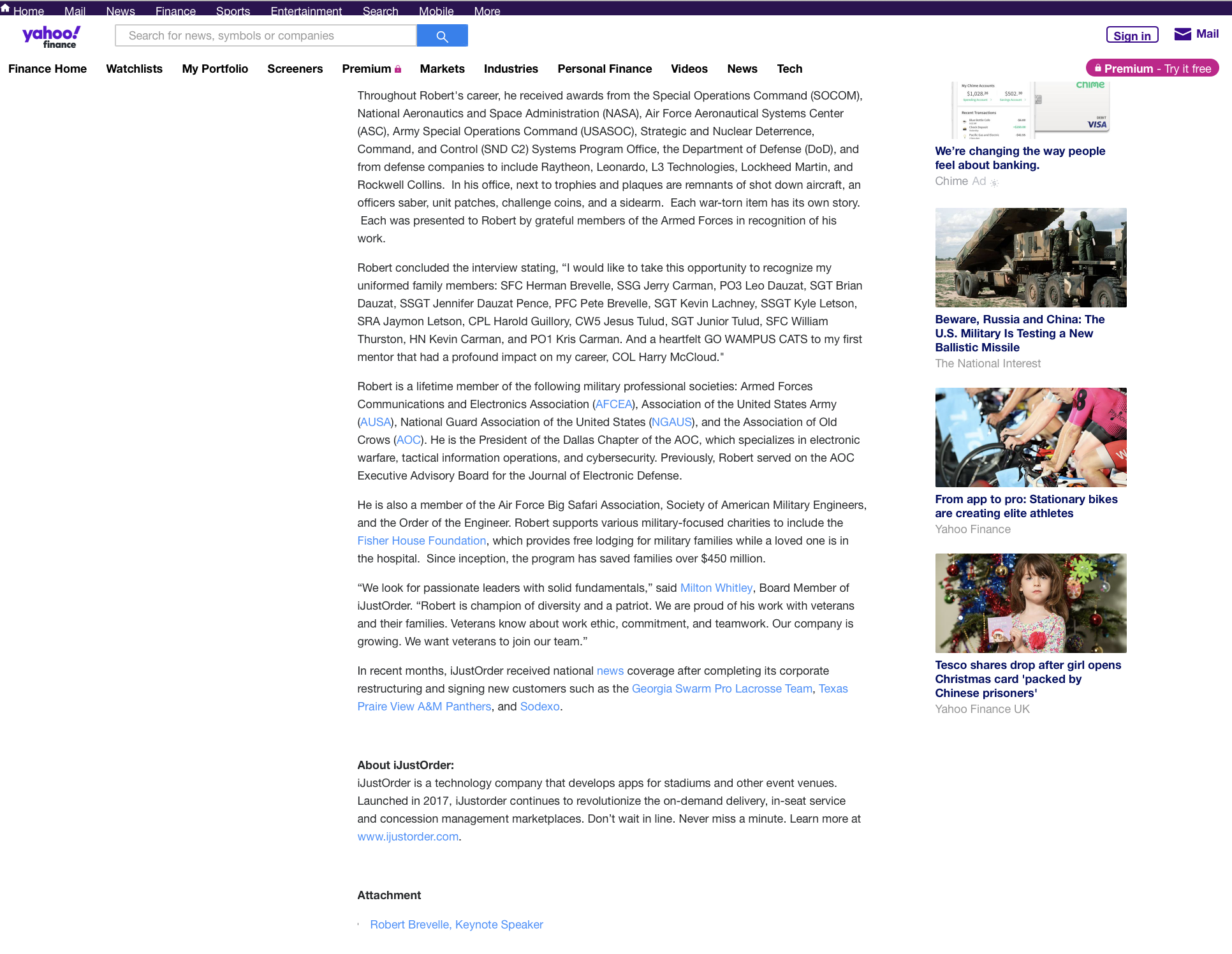Open Watchlists in finance navigation
The width and height of the screenshot is (1232, 954).
click(134, 69)
